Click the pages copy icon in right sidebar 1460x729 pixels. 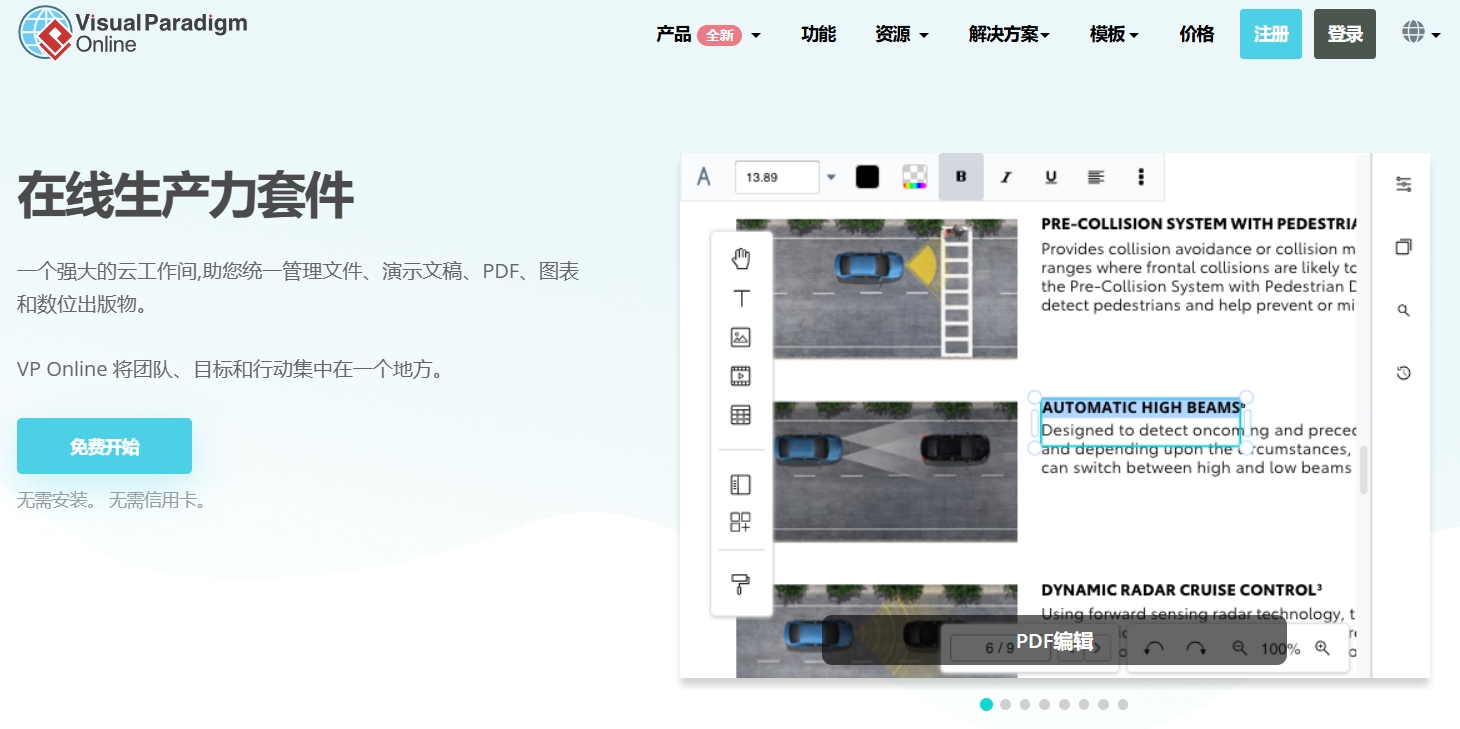point(1404,247)
